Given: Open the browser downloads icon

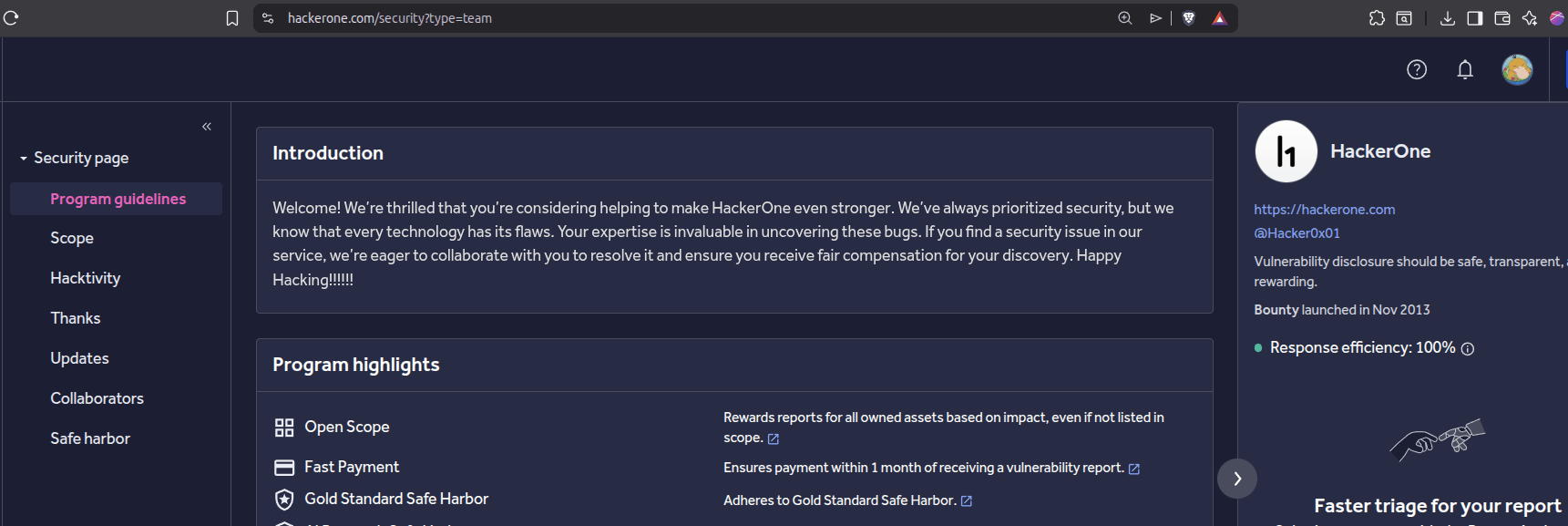Looking at the screenshot, I should (1447, 18).
